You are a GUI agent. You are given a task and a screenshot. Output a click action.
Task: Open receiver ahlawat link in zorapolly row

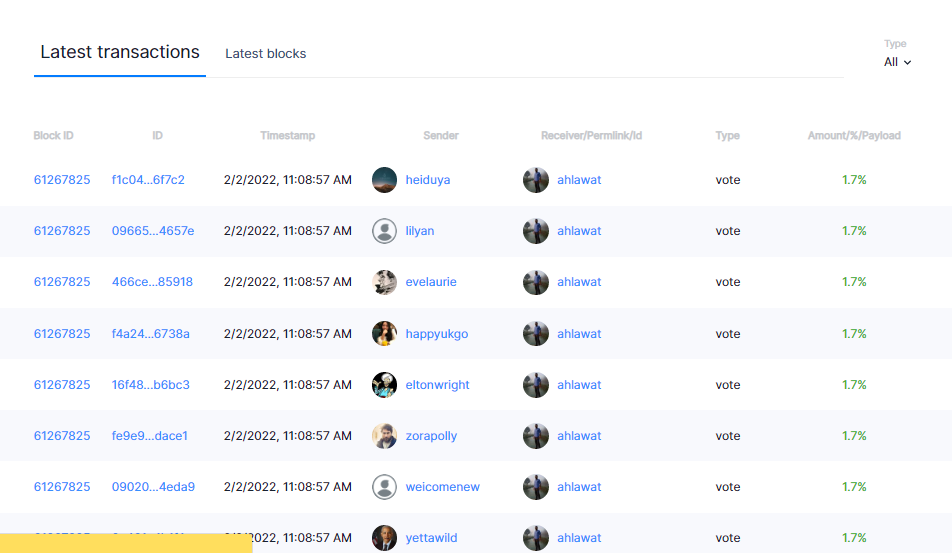579,435
